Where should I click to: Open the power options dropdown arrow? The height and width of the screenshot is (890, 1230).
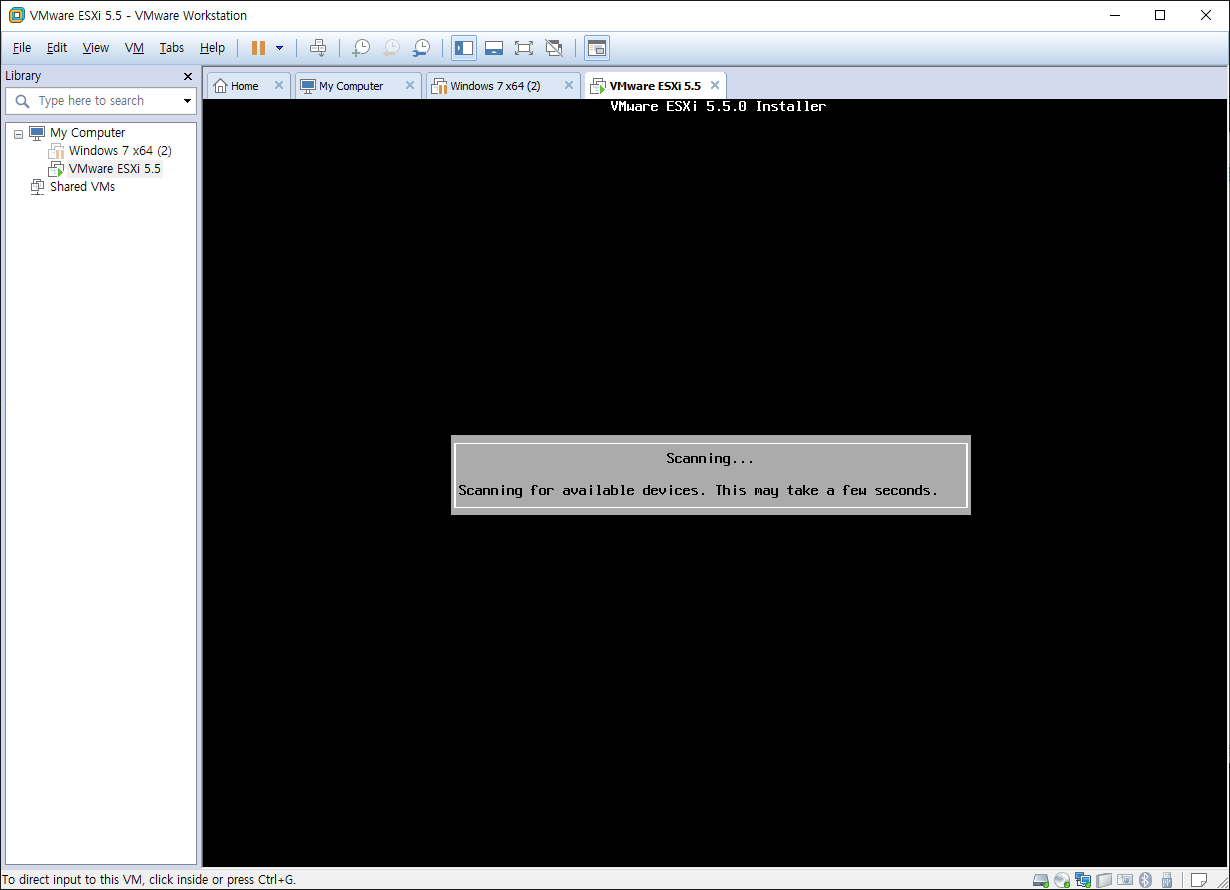tap(279, 48)
